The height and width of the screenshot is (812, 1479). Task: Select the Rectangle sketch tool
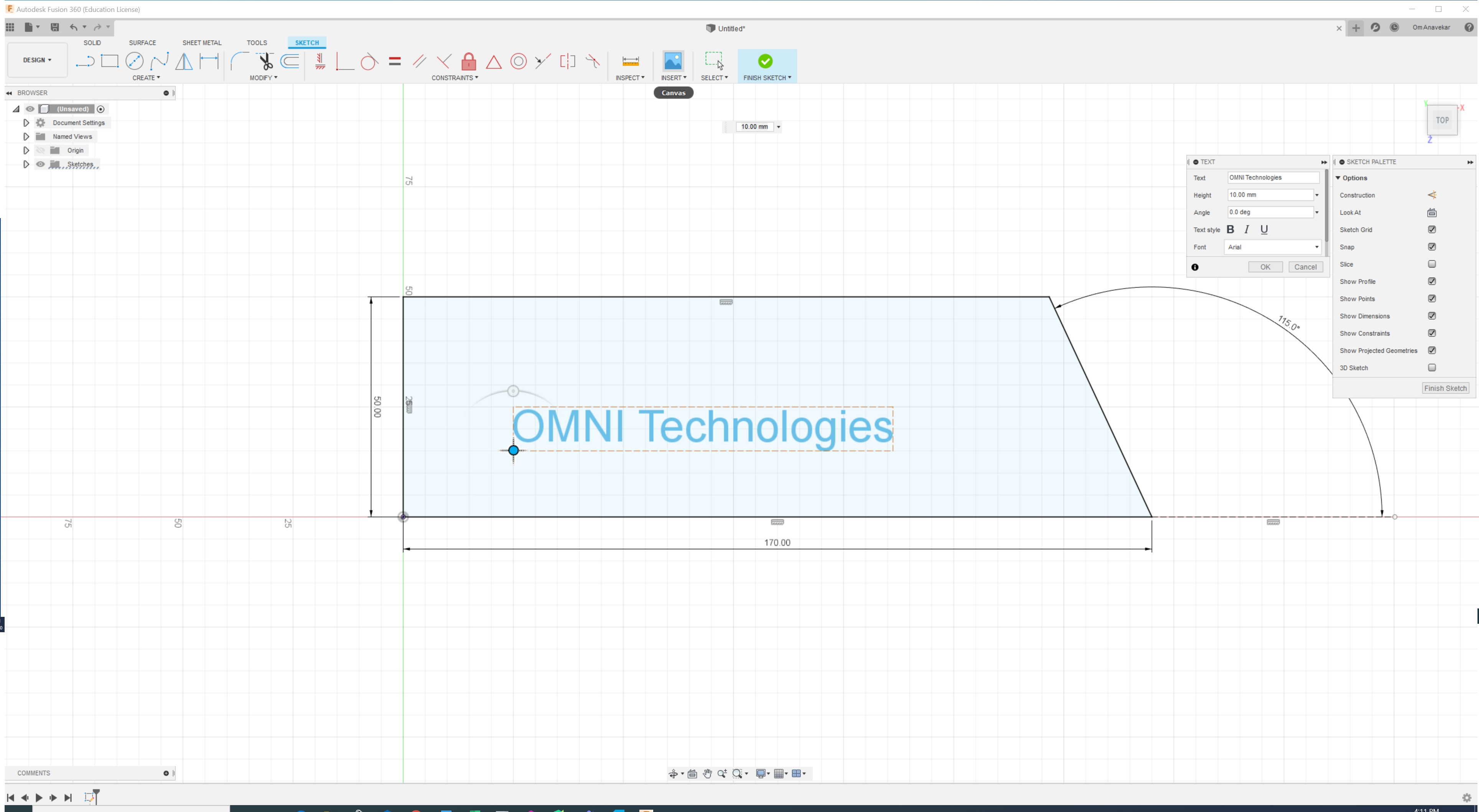[x=109, y=61]
